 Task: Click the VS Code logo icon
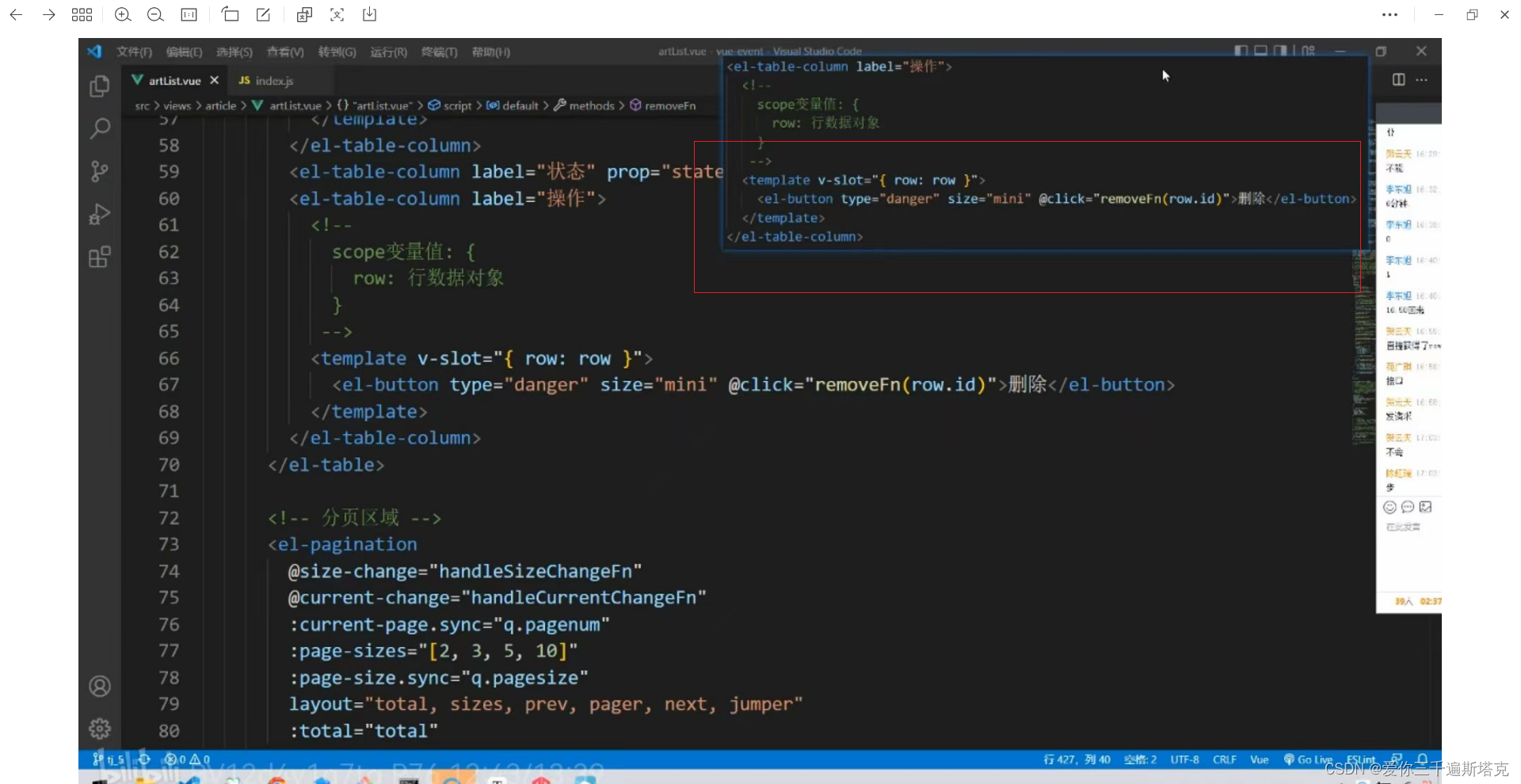[x=95, y=51]
